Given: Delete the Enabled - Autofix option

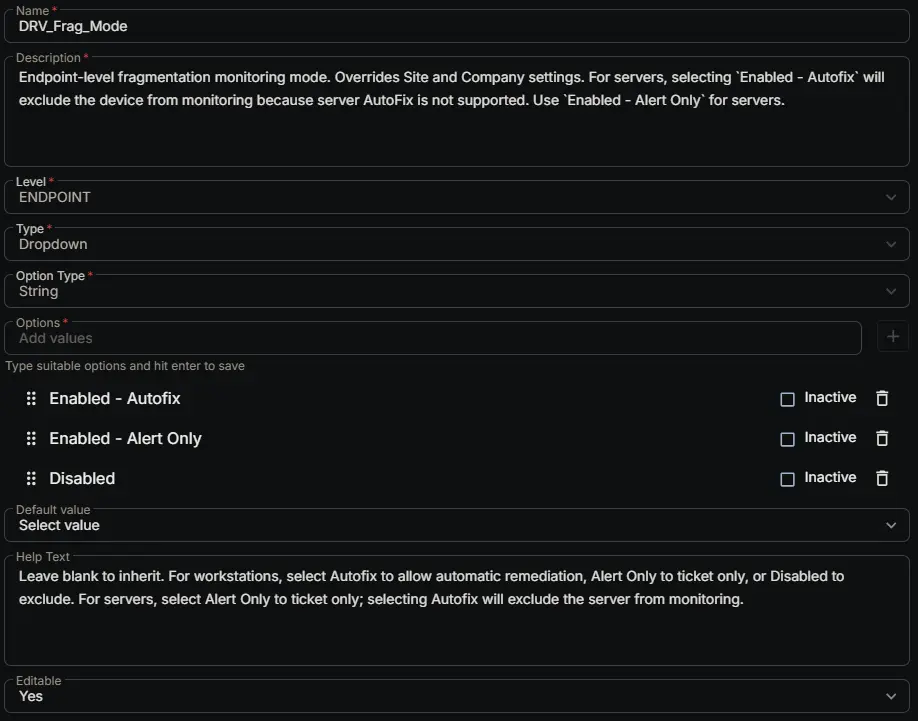Looking at the screenshot, I should point(882,398).
